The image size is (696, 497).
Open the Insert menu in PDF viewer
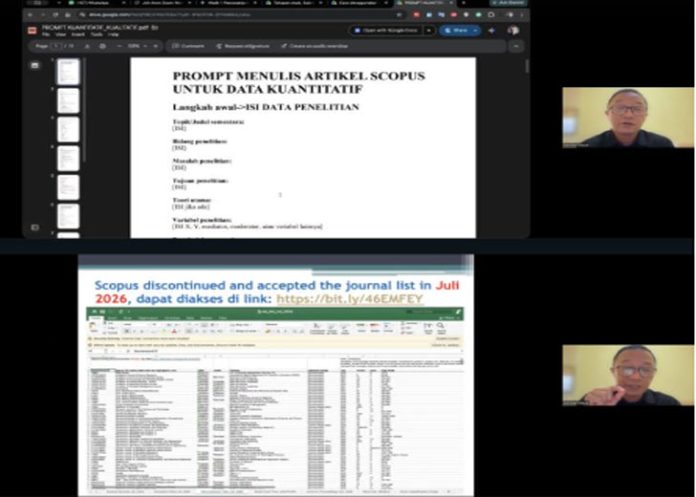click(x=78, y=35)
